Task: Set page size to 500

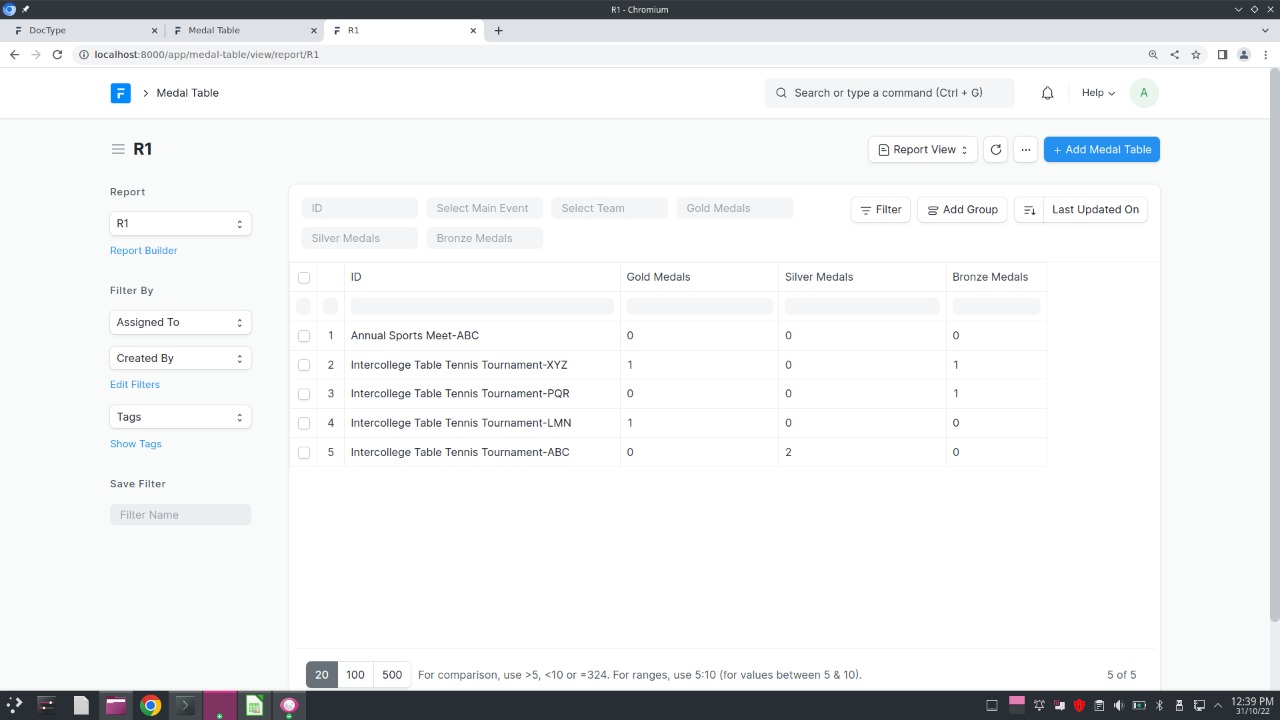Action: coord(392,675)
